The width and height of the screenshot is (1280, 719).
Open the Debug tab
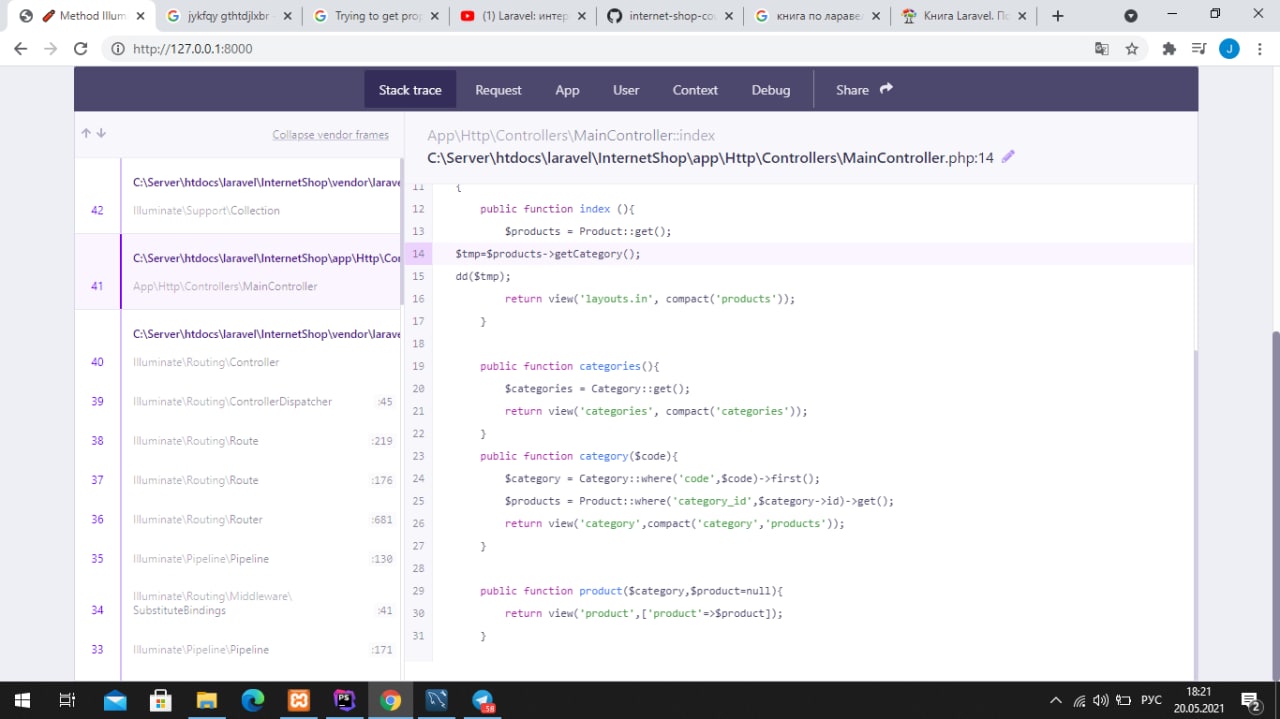pyautogui.click(x=771, y=90)
